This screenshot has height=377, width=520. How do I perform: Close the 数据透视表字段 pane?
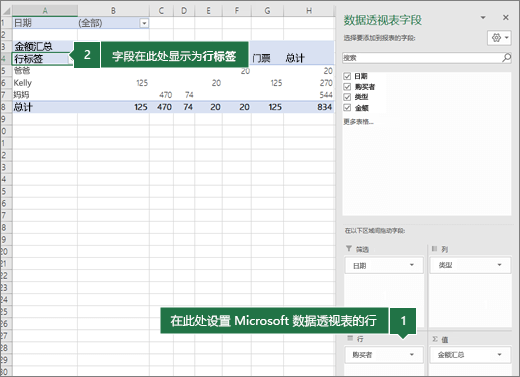pyautogui.click(x=506, y=17)
